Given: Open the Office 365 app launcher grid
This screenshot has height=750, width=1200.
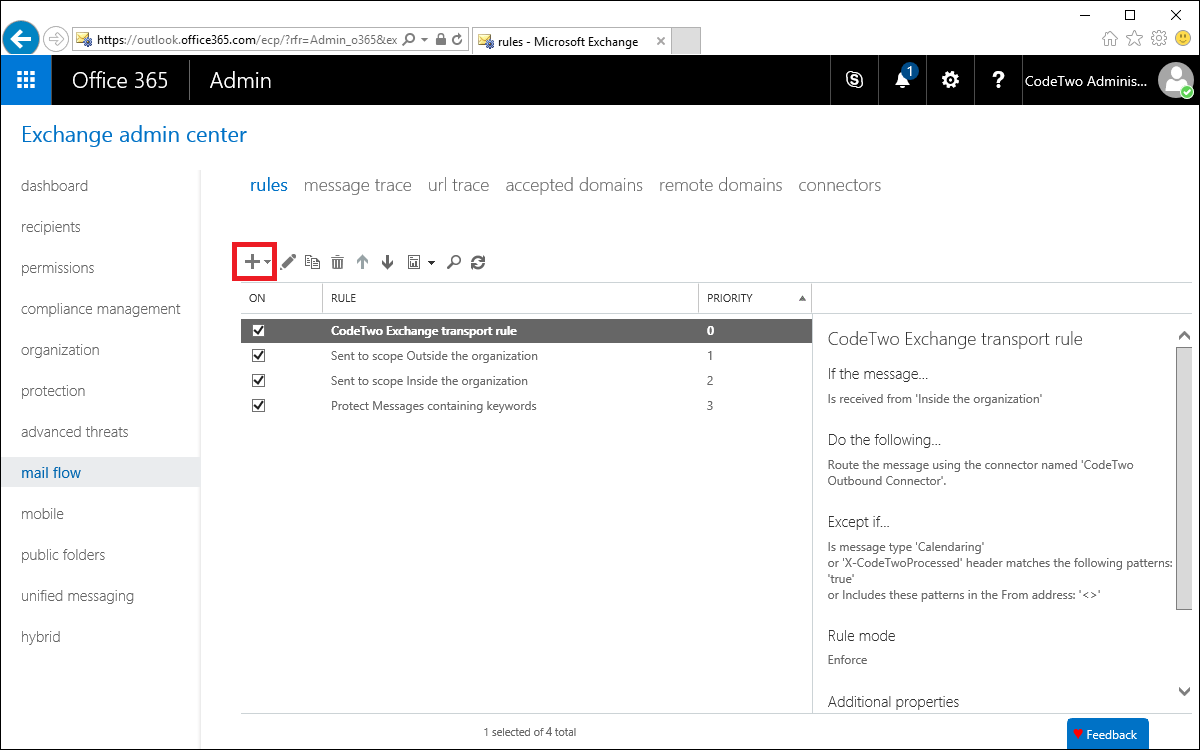Looking at the screenshot, I should click(x=26, y=80).
